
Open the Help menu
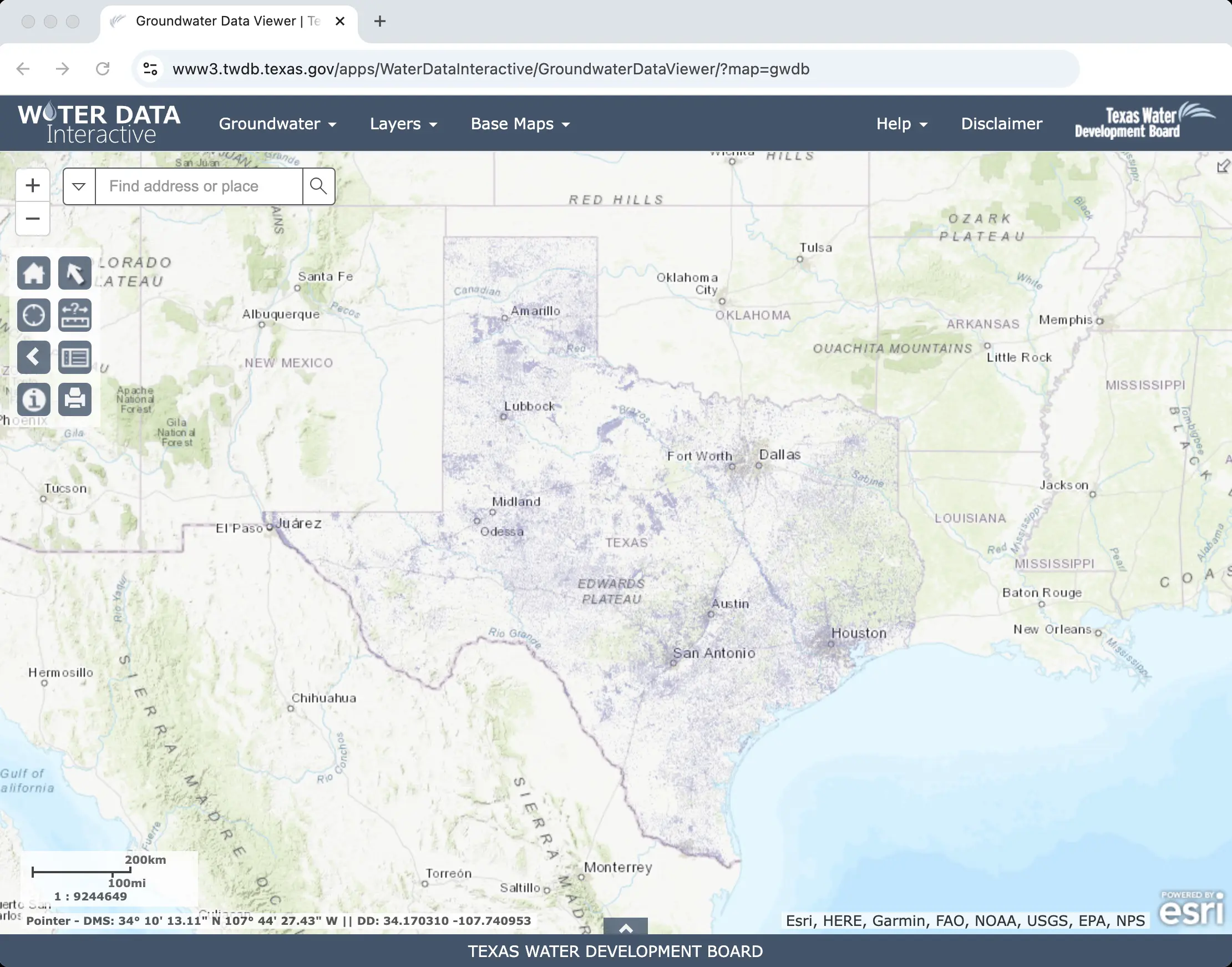click(901, 123)
